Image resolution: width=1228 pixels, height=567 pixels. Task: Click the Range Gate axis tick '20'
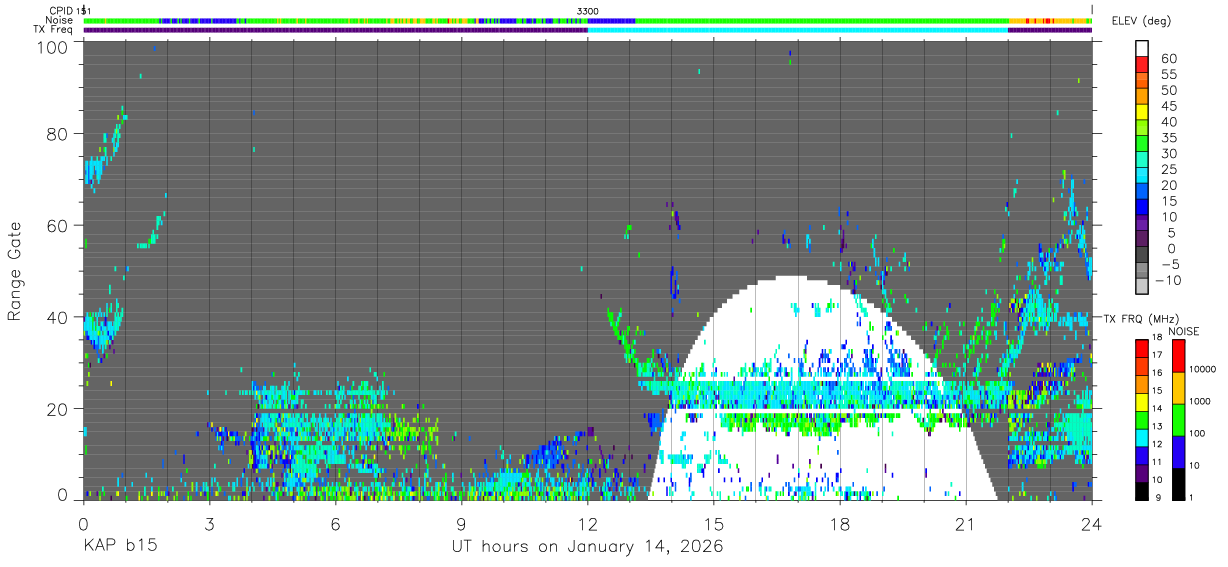(x=58, y=409)
